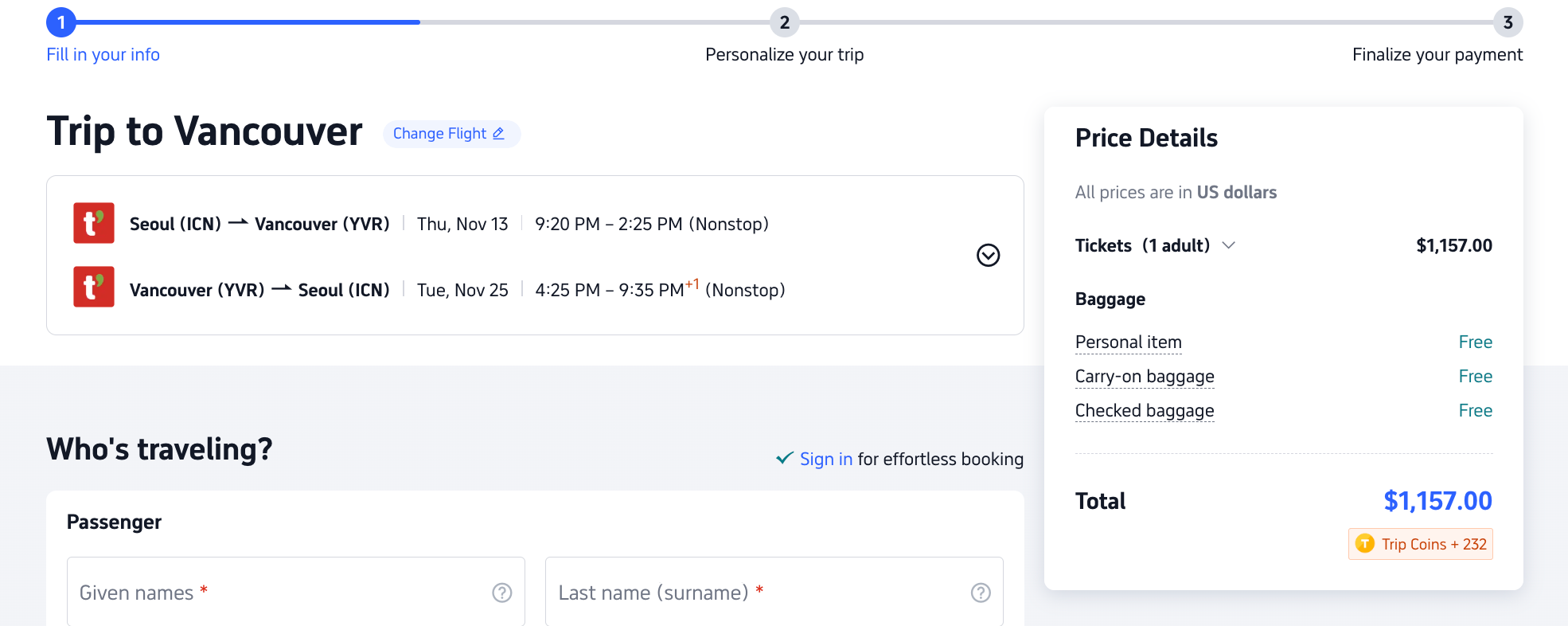This screenshot has height=626, width=1568.
Task: Click the outbound flight airline logo
Action: (94, 223)
